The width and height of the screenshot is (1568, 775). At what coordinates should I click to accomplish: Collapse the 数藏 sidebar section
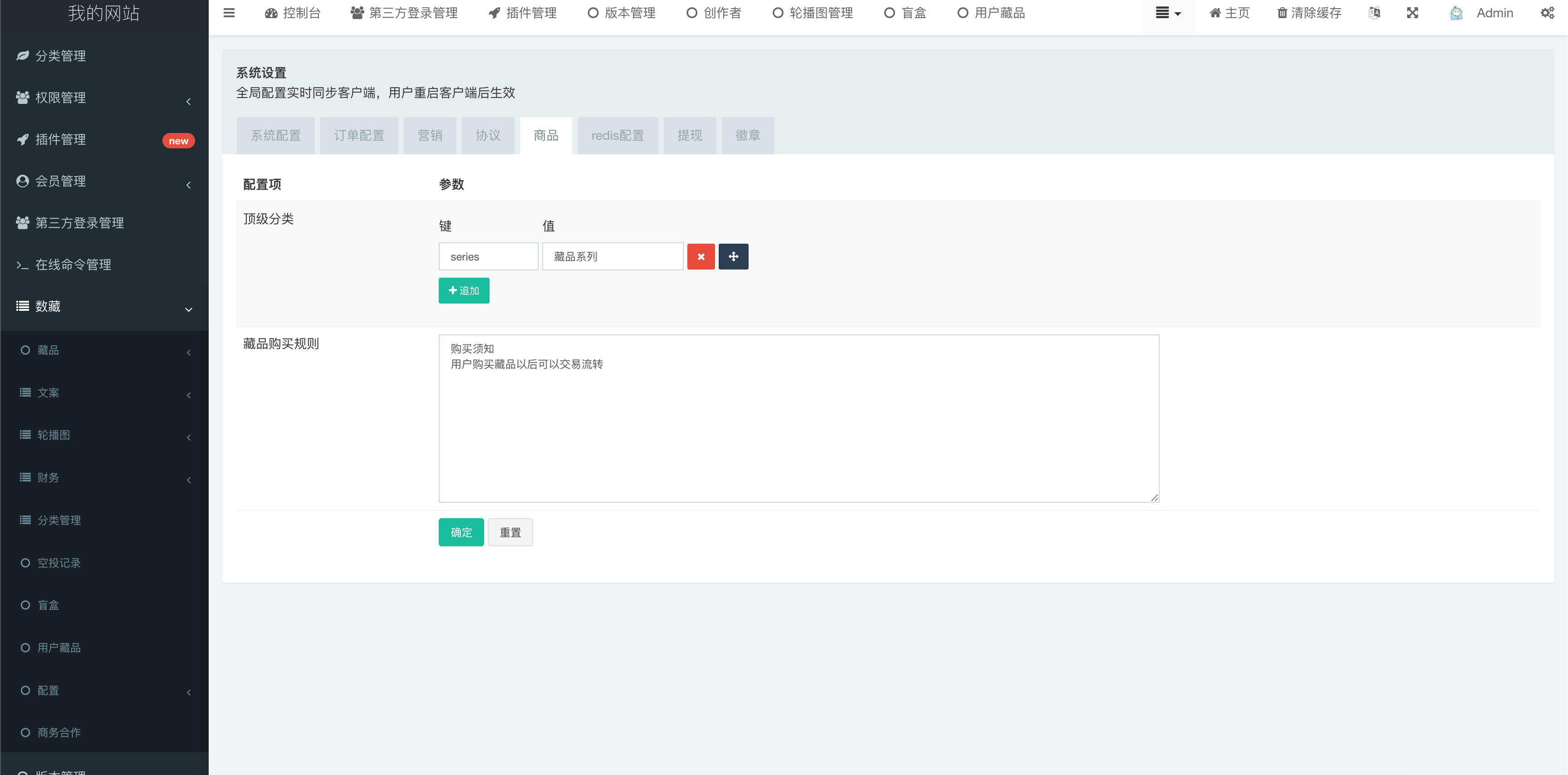tap(103, 307)
